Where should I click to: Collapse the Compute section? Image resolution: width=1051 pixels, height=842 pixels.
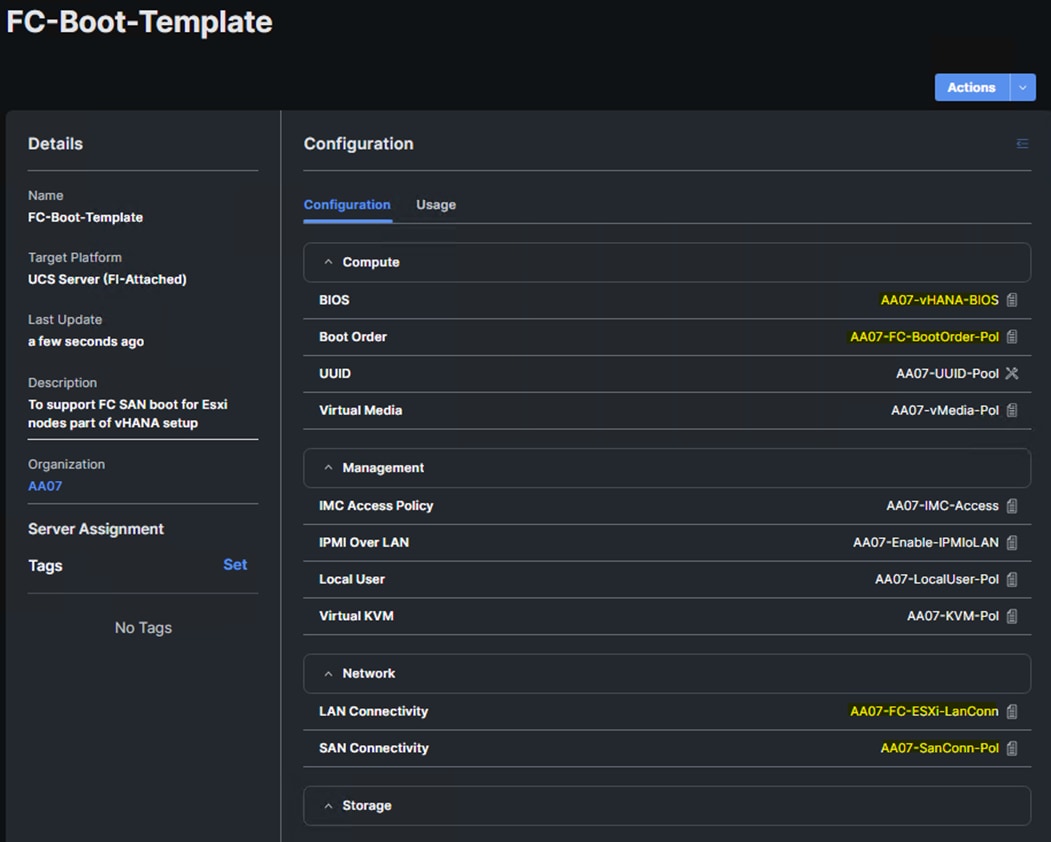[x=328, y=262]
